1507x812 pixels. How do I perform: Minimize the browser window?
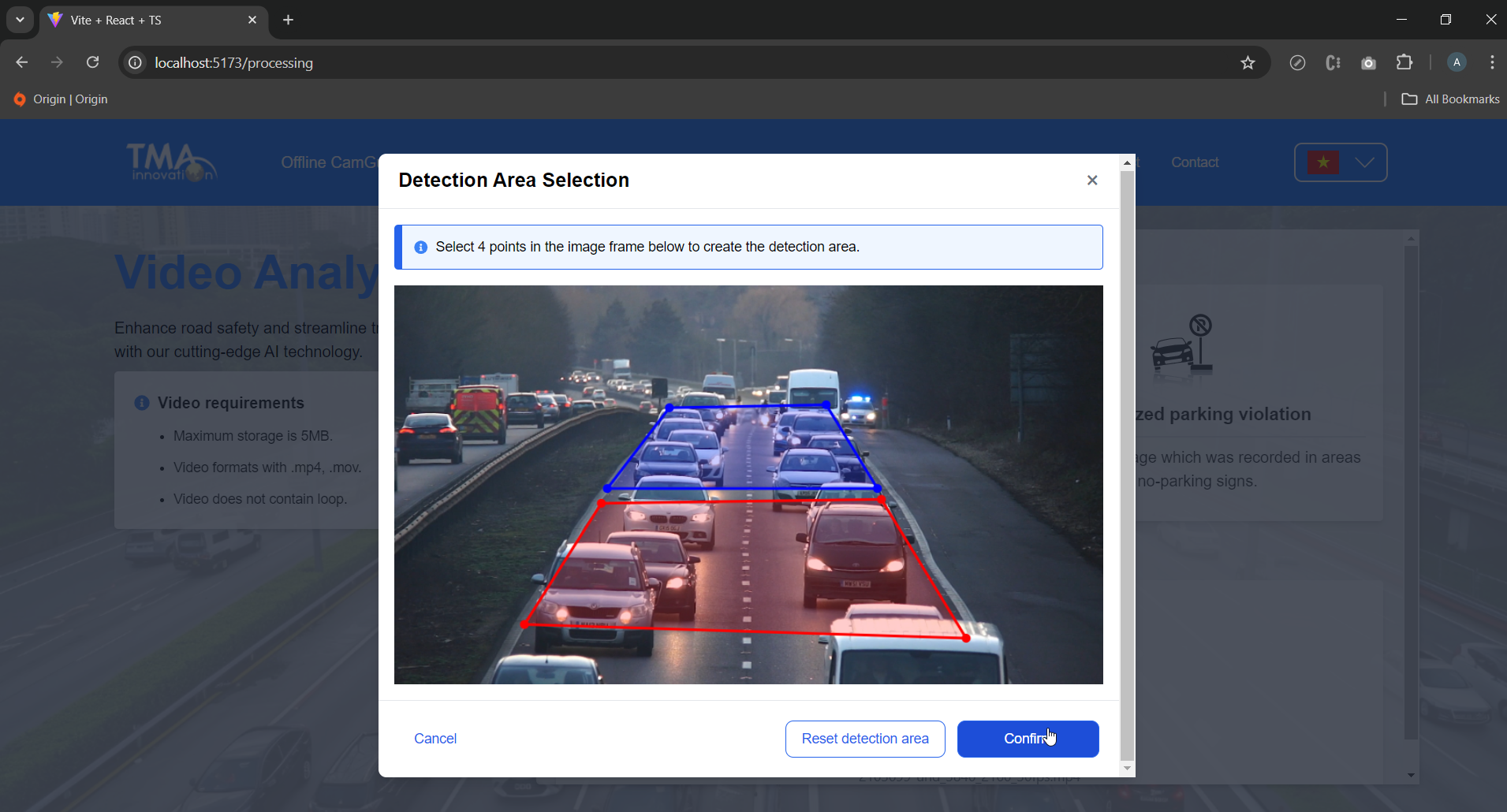tap(1401, 20)
